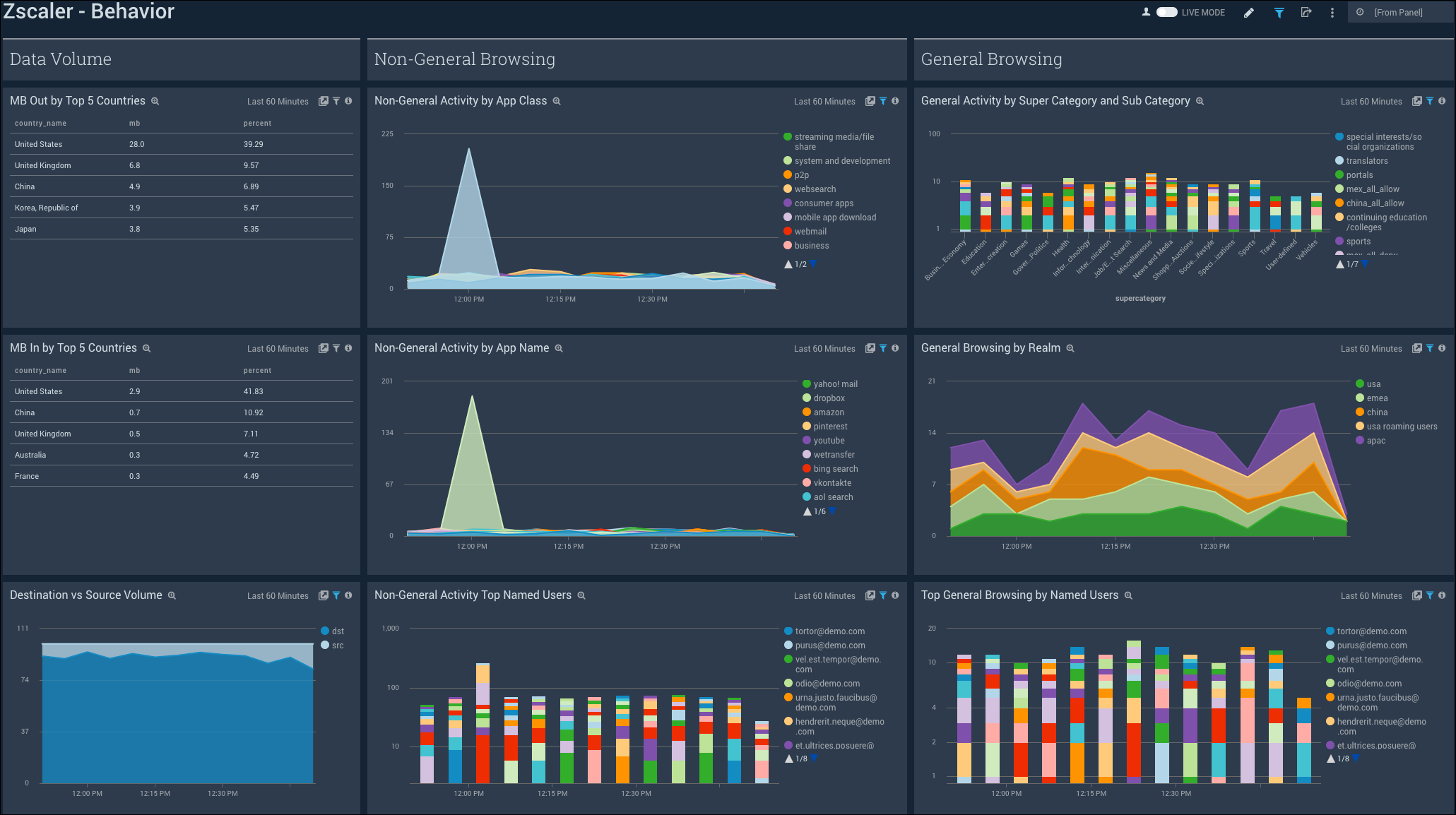Screen dimensions: 1456x815
Task: Toggle the usa series in General Browsing by Realm legend
Action: (x=1371, y=383)
